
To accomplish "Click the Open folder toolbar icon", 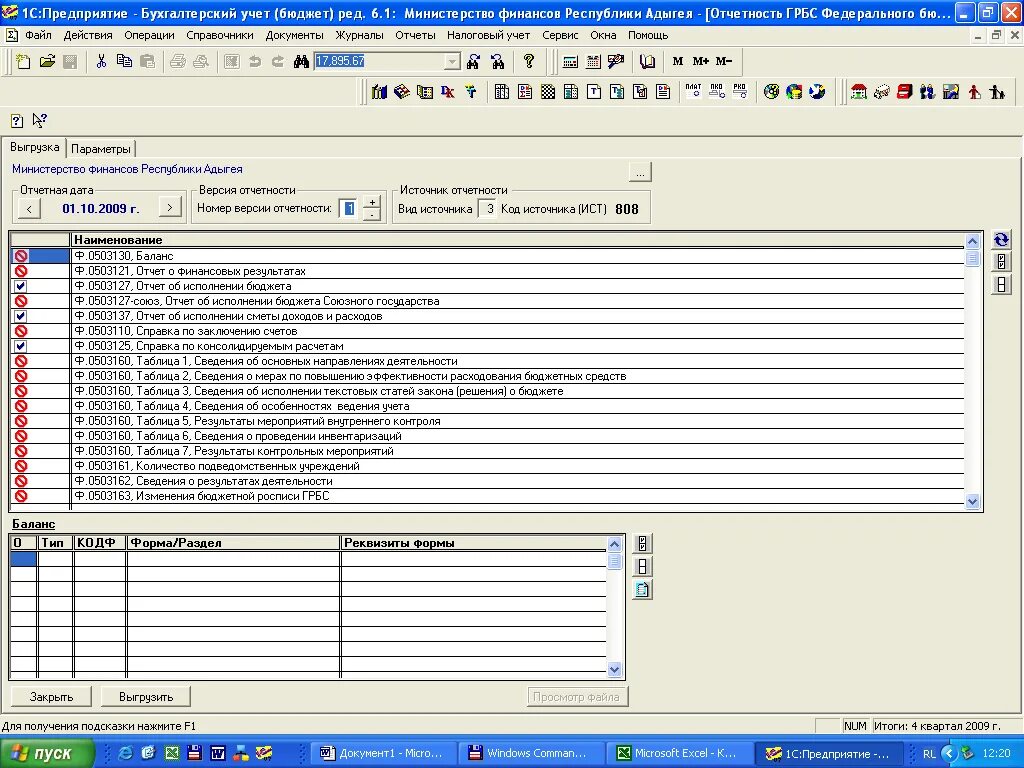I will [x=47, y=61].
